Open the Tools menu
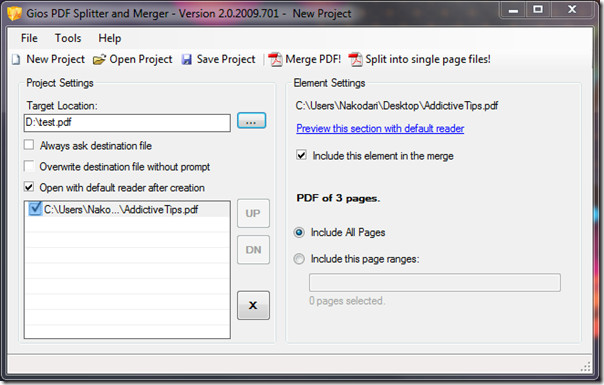The image size is (604, 385). pyautogui.click(x=68, y=38)
